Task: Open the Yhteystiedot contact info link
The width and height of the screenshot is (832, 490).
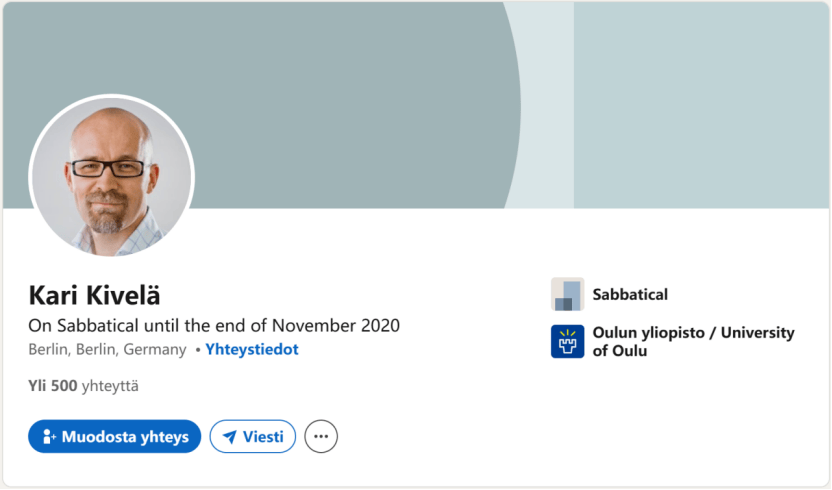Action: pyautogui.click(x=252, y=349)
